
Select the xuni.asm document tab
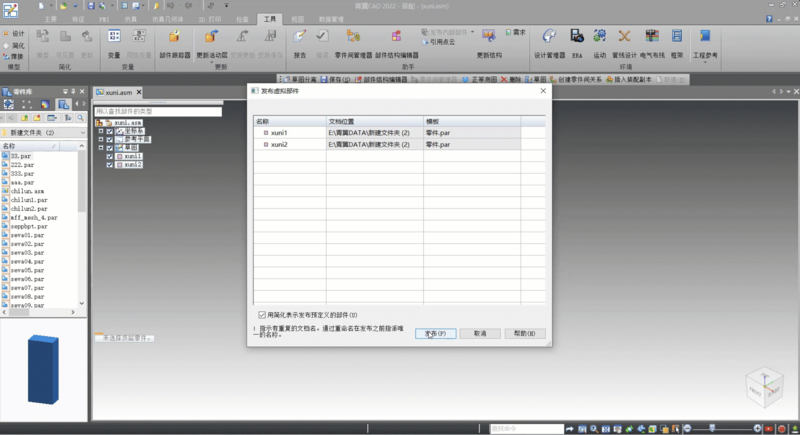[118, 92]
